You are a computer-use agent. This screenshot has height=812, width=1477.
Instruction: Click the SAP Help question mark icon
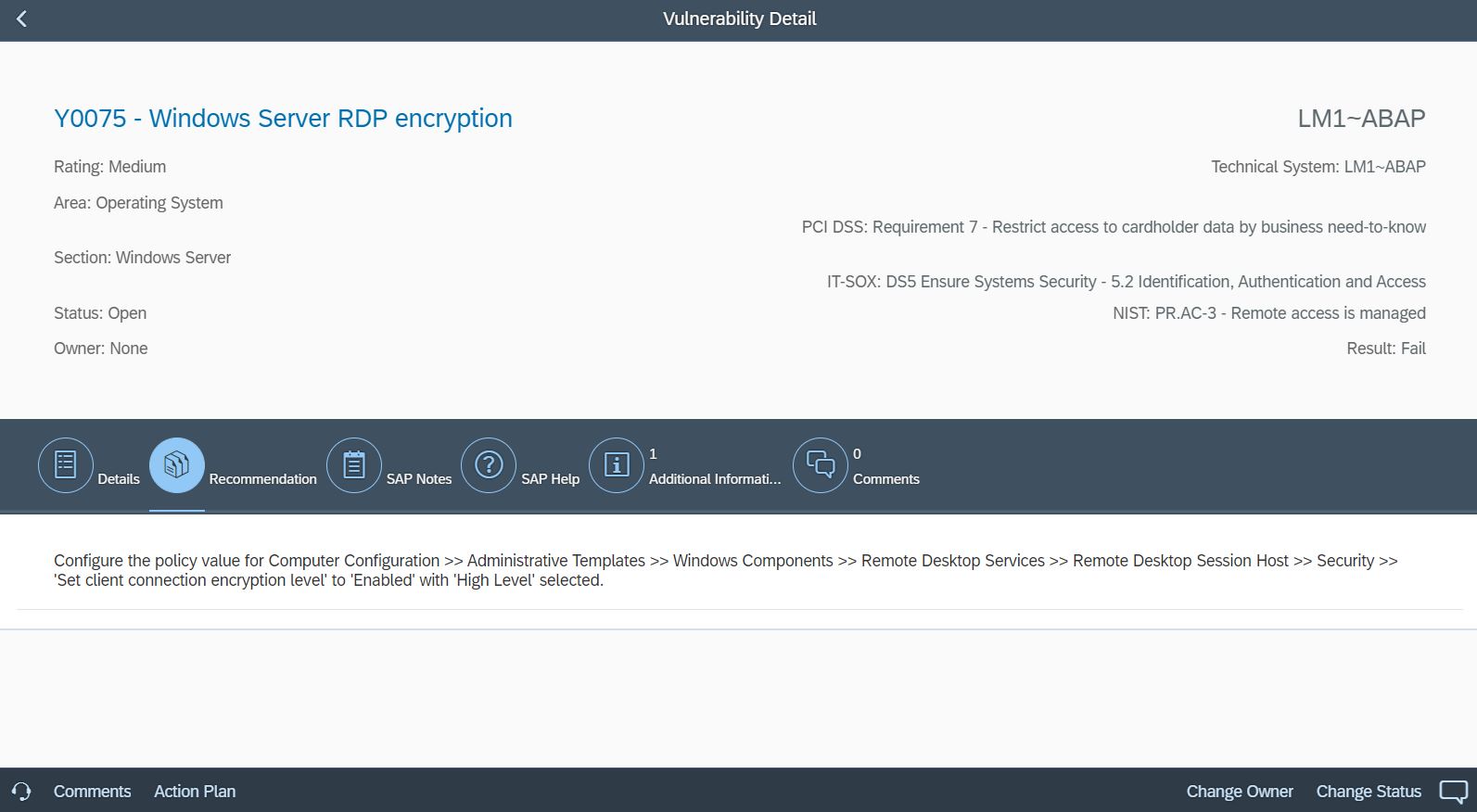[x=488, y=464]
